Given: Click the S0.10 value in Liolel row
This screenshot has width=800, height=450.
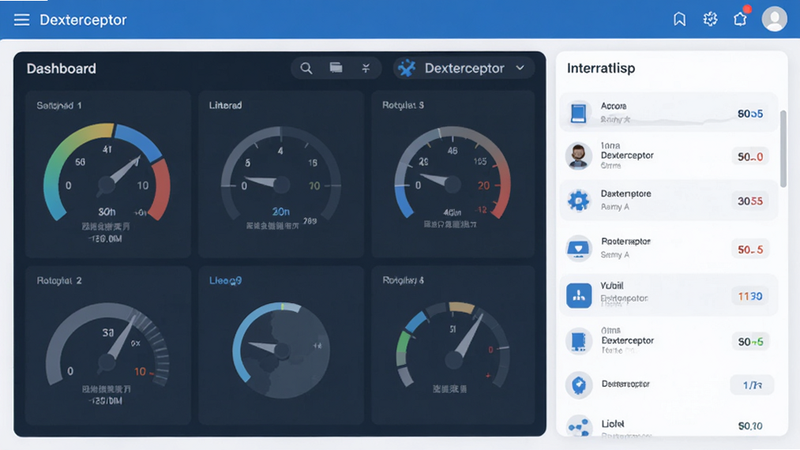Looking at the screenshot, I should (x=750, y=426).
